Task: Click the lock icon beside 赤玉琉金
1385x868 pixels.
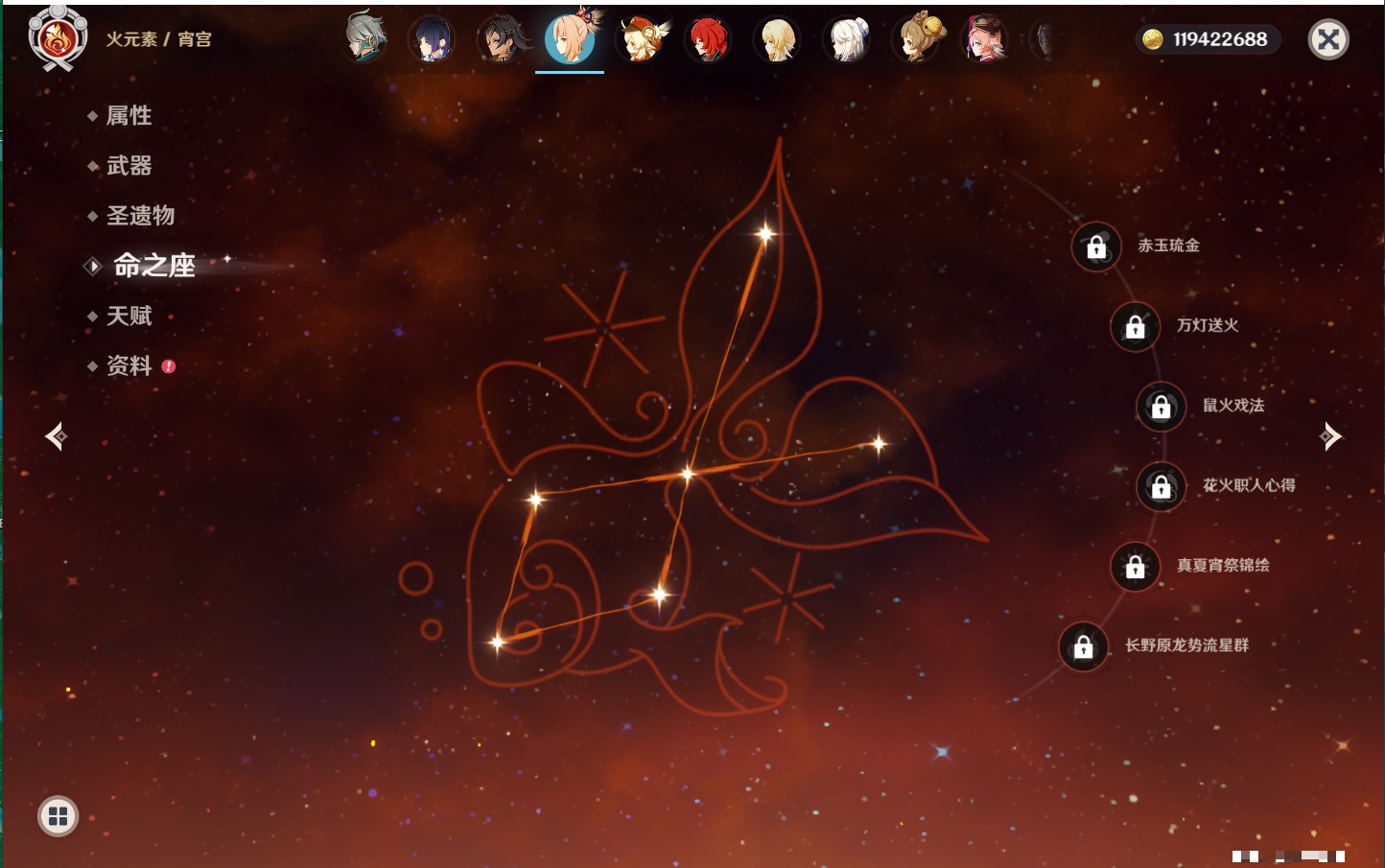Action: coord(1096,246)
